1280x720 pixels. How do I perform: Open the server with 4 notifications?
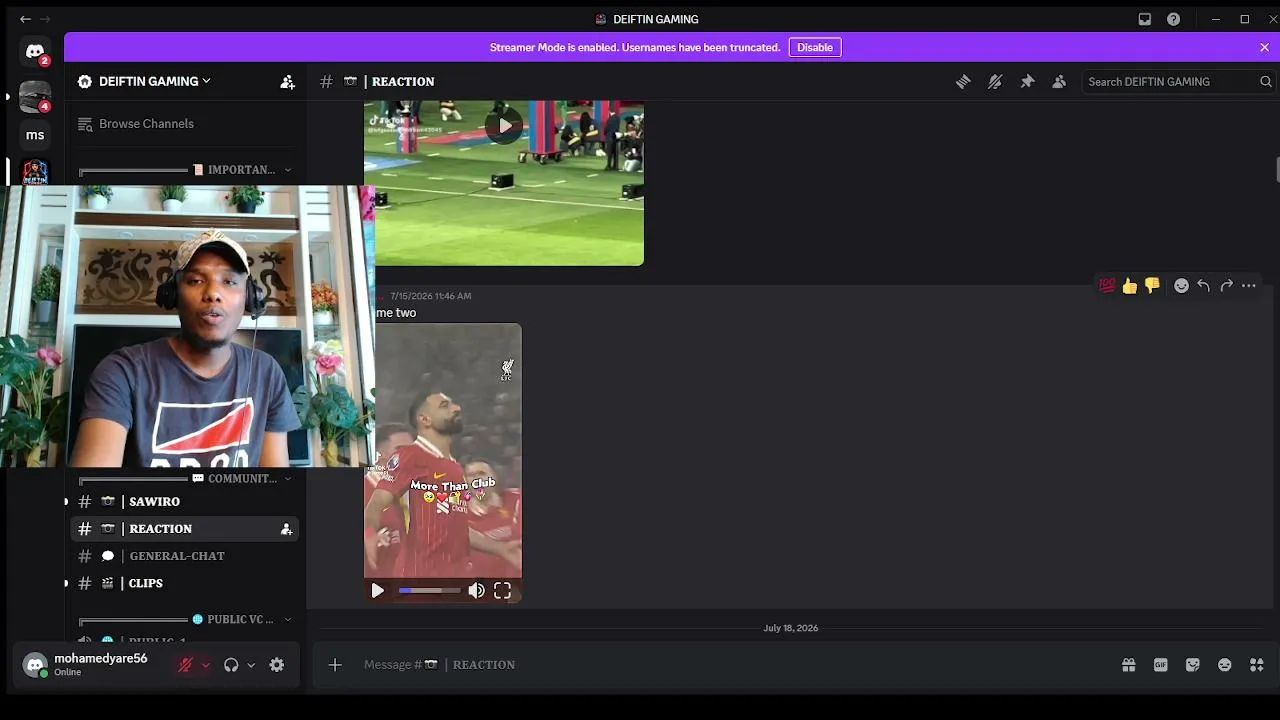click(35, 96)
